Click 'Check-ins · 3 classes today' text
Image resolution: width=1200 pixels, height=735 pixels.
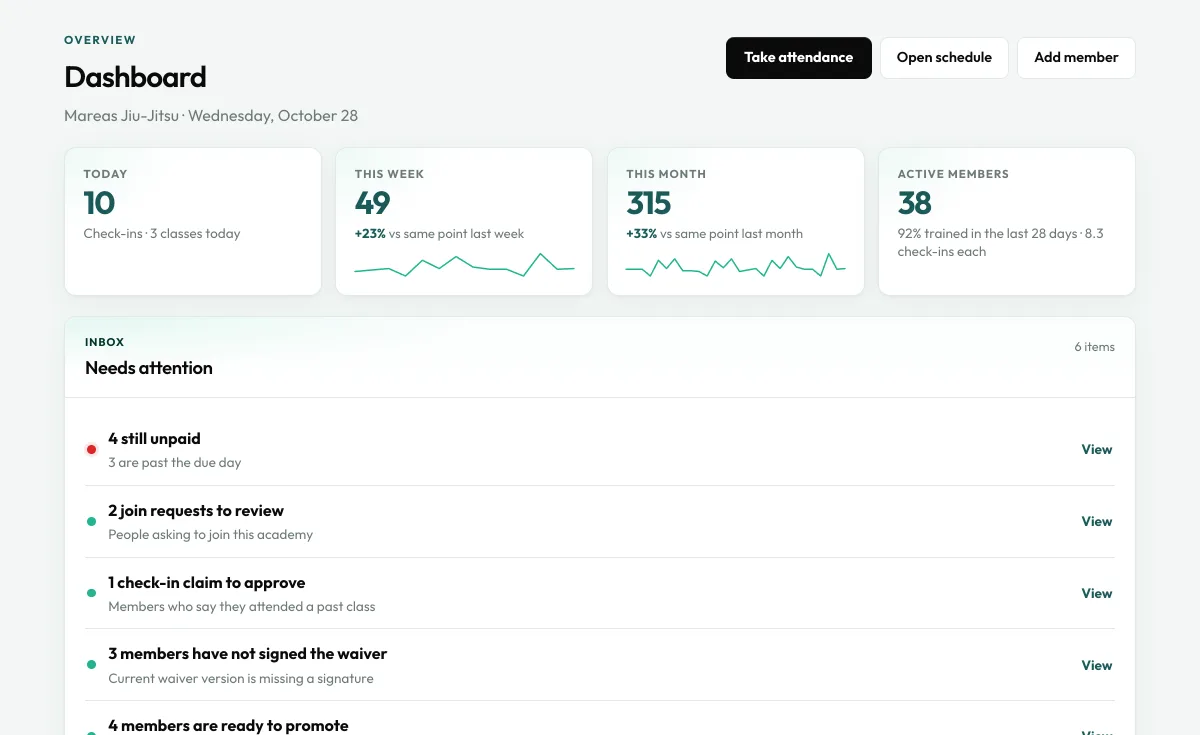click(162, 234)
